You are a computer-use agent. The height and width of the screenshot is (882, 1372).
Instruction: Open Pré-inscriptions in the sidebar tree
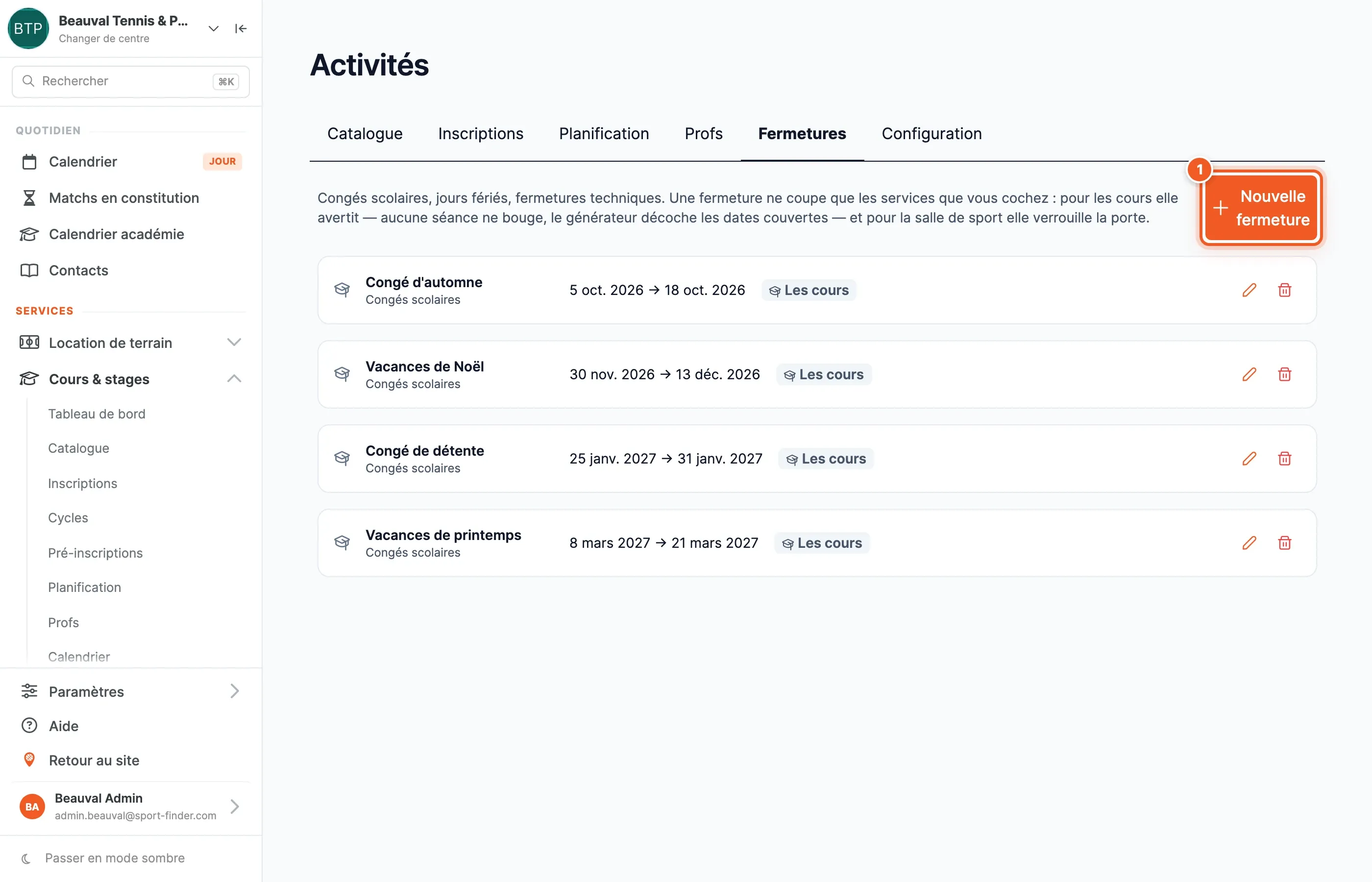point(95,553)
